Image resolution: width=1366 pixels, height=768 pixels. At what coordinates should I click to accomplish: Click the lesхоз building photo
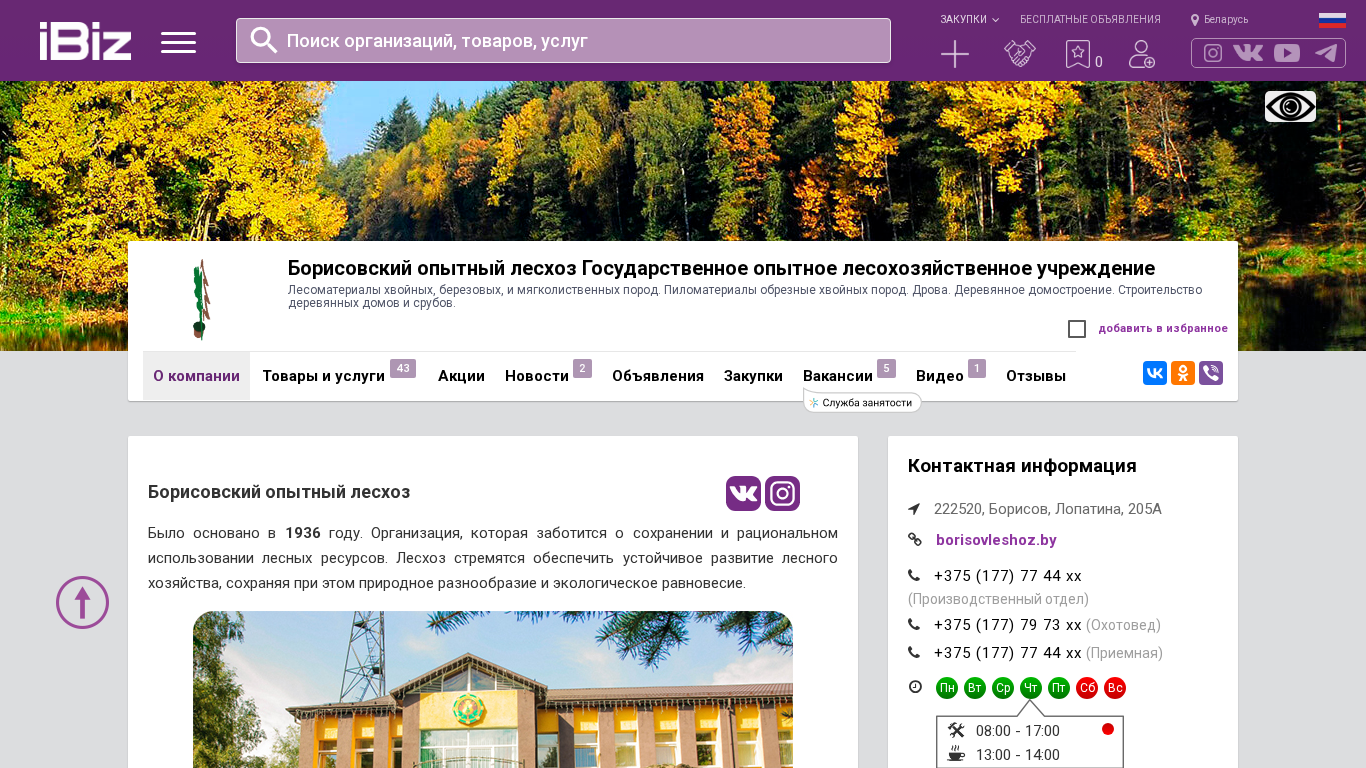pos(493,690)
